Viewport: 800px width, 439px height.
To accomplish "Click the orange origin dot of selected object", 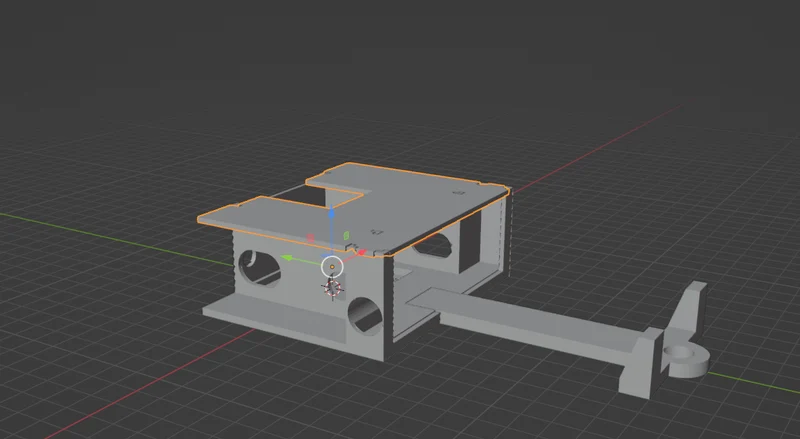I will click(x=333, y=267).
